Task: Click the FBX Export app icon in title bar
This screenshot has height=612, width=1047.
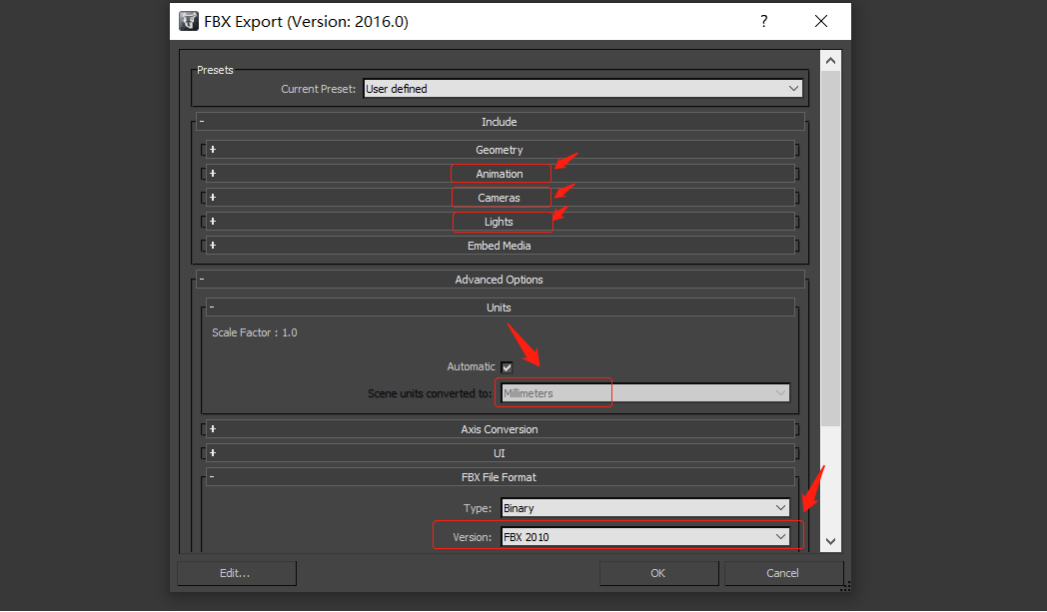Action: click(187, 21)
